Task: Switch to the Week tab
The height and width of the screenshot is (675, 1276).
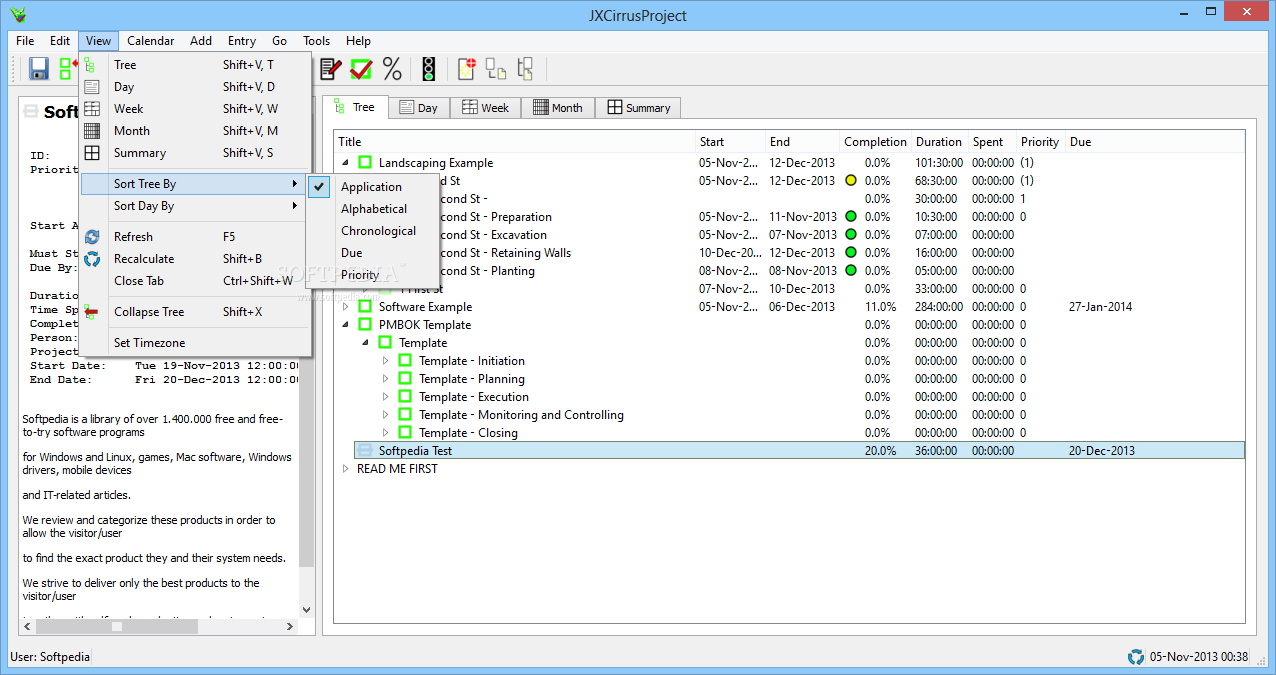Action: click(x=485, y=108)
